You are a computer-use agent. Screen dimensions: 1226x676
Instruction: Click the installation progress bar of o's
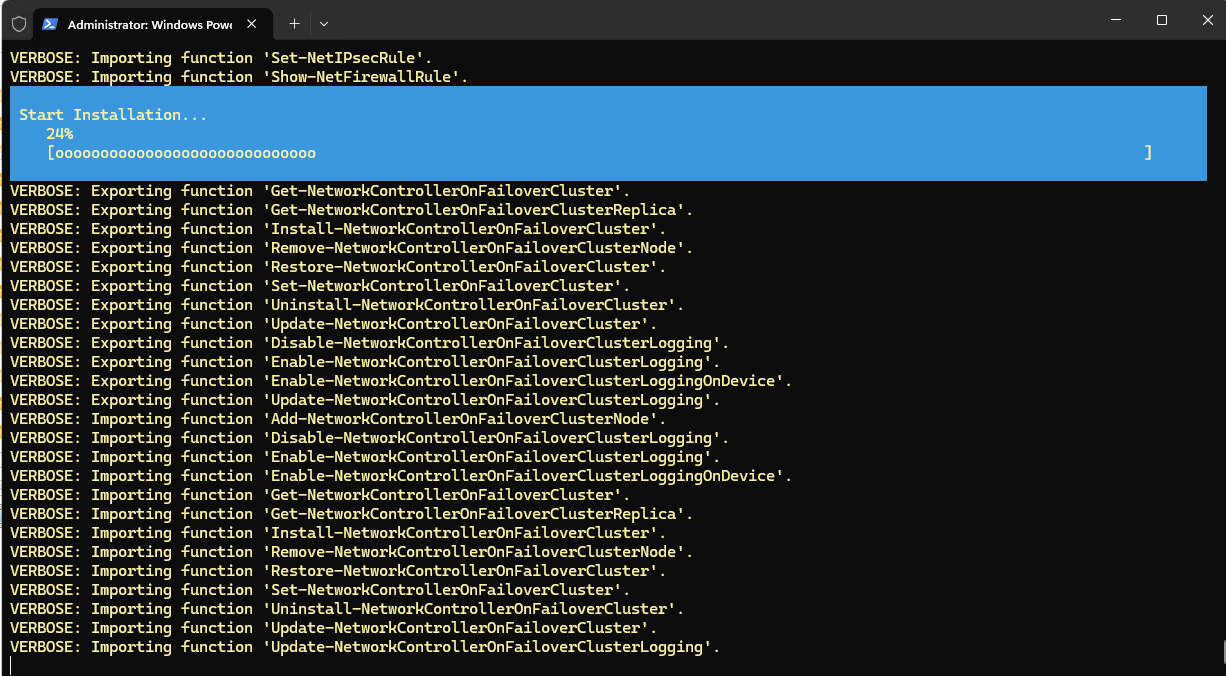pyautogui.click(x=599, y=153)
